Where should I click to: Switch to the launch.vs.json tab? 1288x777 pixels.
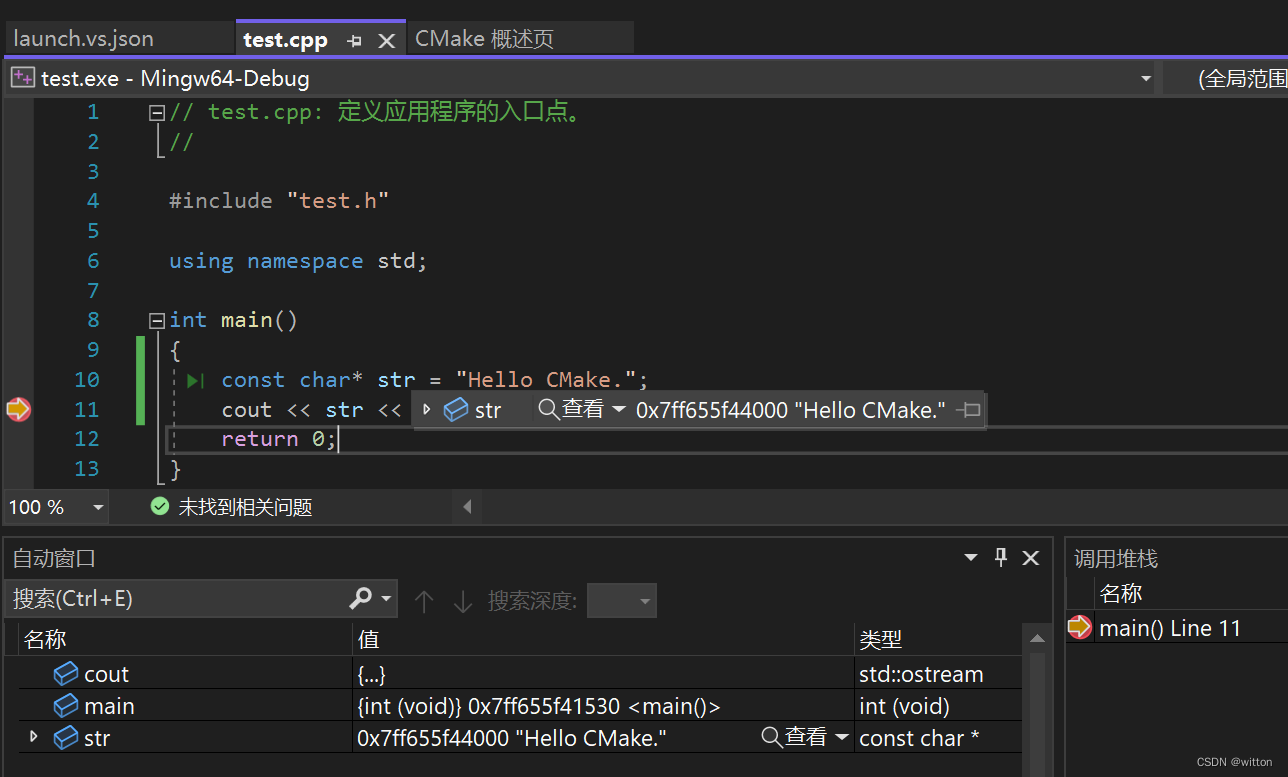pyautogui.click(x=87, y=37)
